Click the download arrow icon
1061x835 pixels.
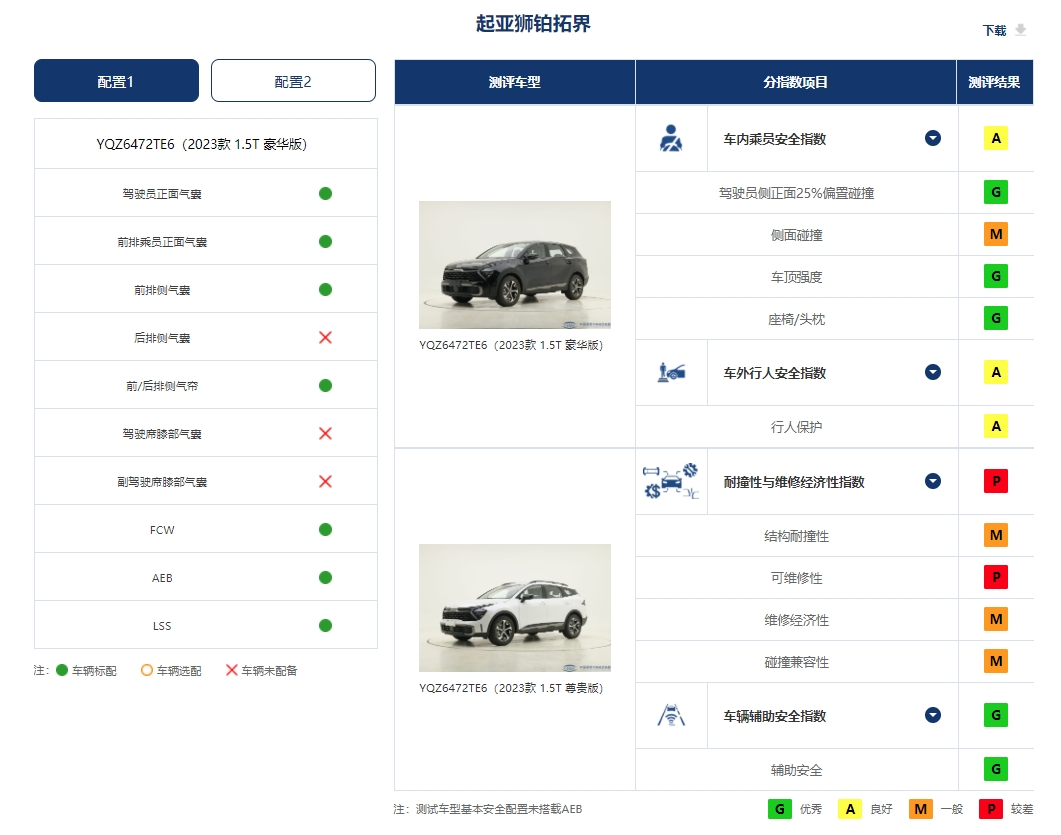click(x=1021, y=30)
